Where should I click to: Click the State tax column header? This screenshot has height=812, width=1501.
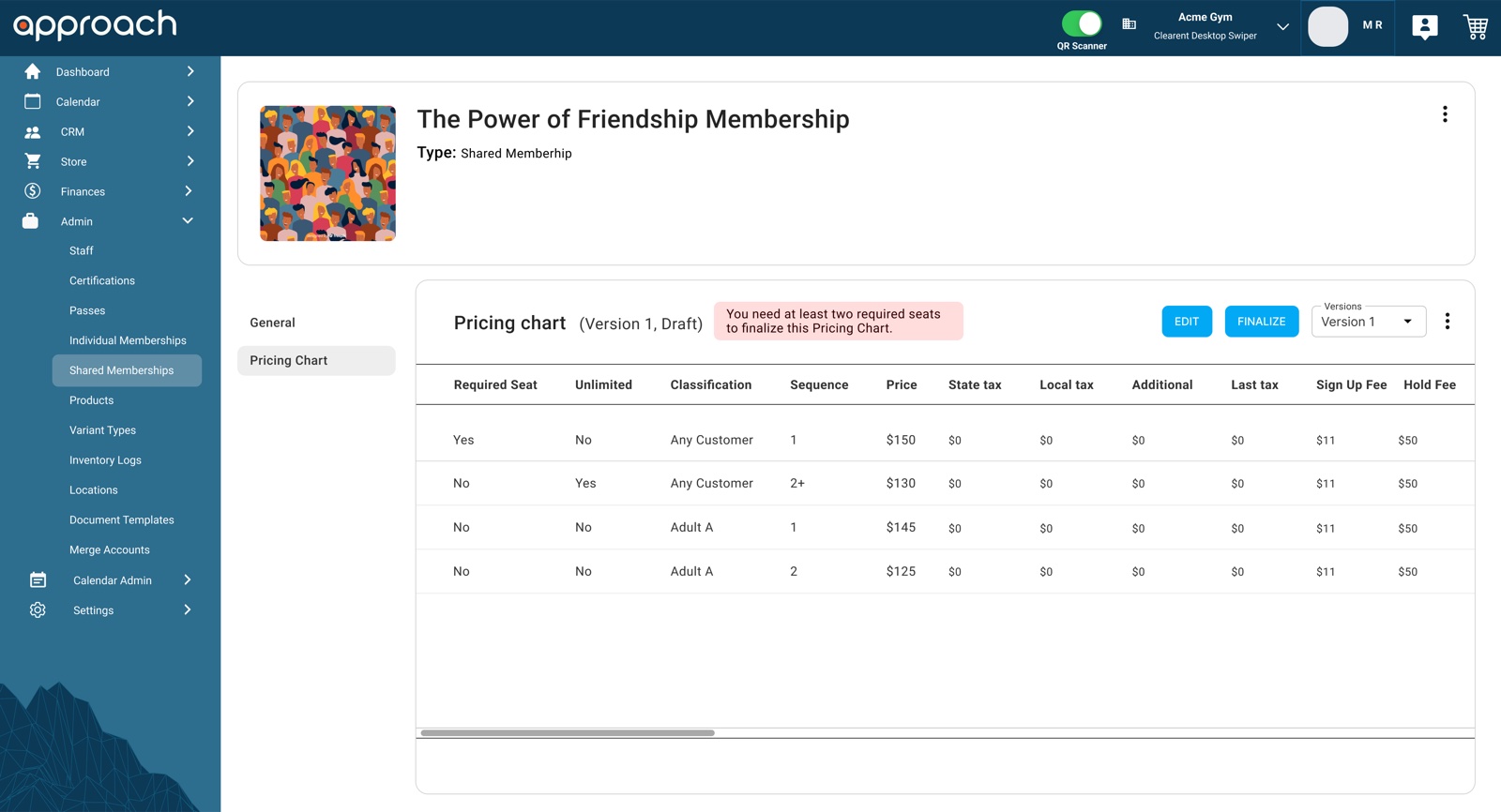[975, 385]
